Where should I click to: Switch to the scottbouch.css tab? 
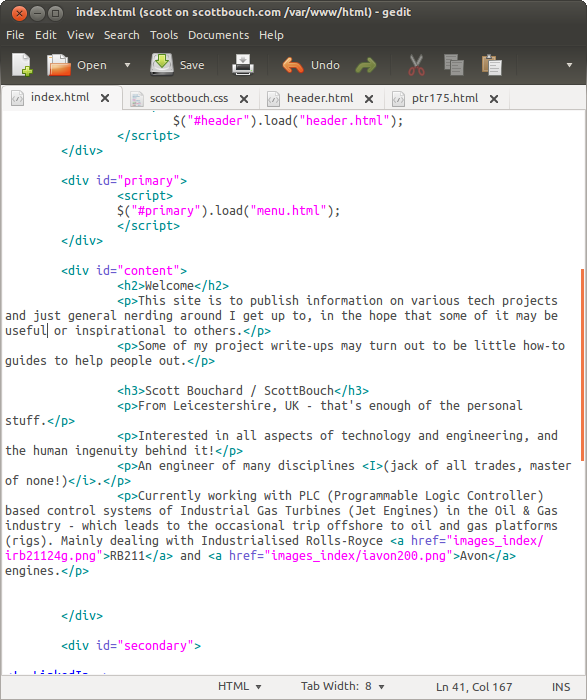tap(189, 98)
